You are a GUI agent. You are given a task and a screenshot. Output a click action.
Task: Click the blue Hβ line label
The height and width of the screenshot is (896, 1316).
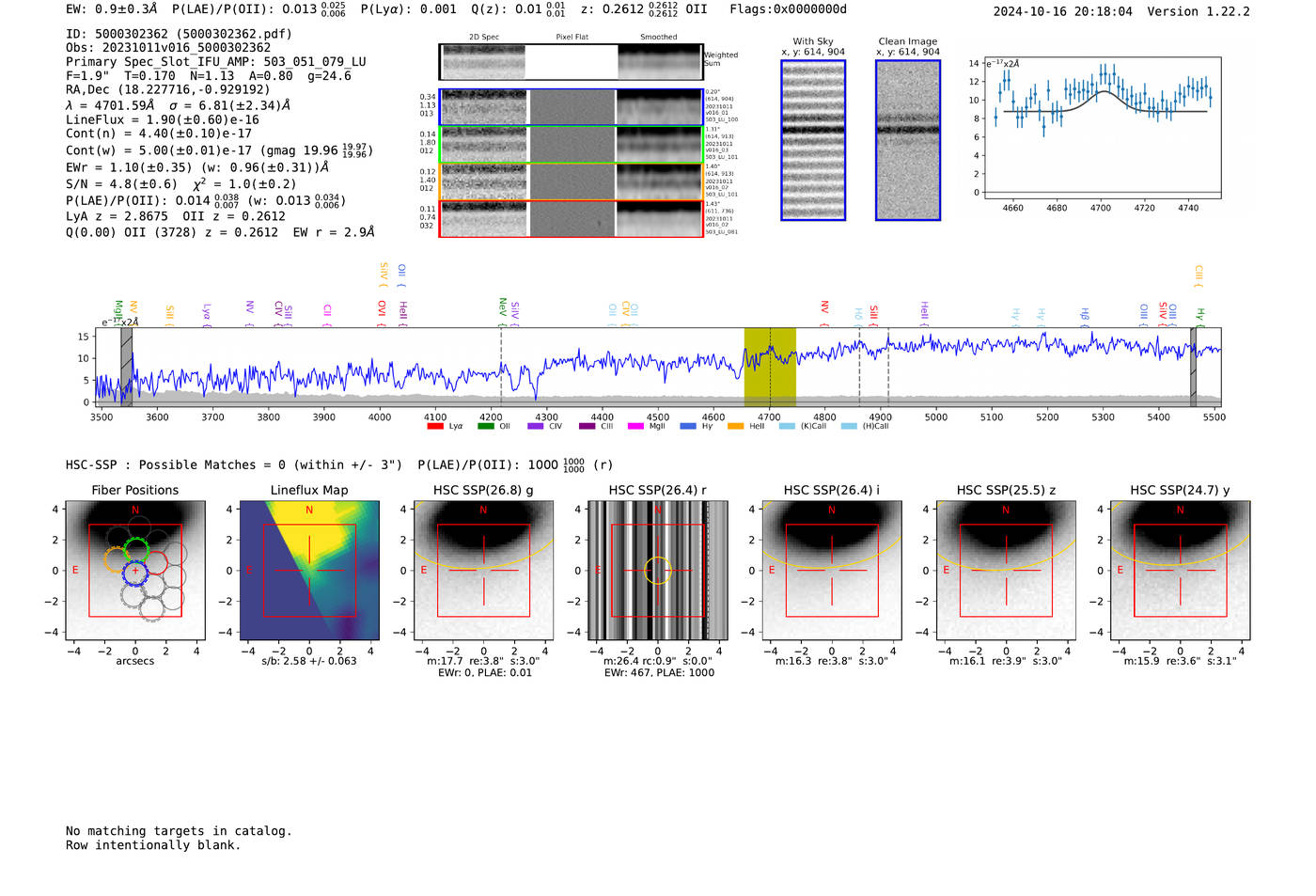pos(1084,314)
